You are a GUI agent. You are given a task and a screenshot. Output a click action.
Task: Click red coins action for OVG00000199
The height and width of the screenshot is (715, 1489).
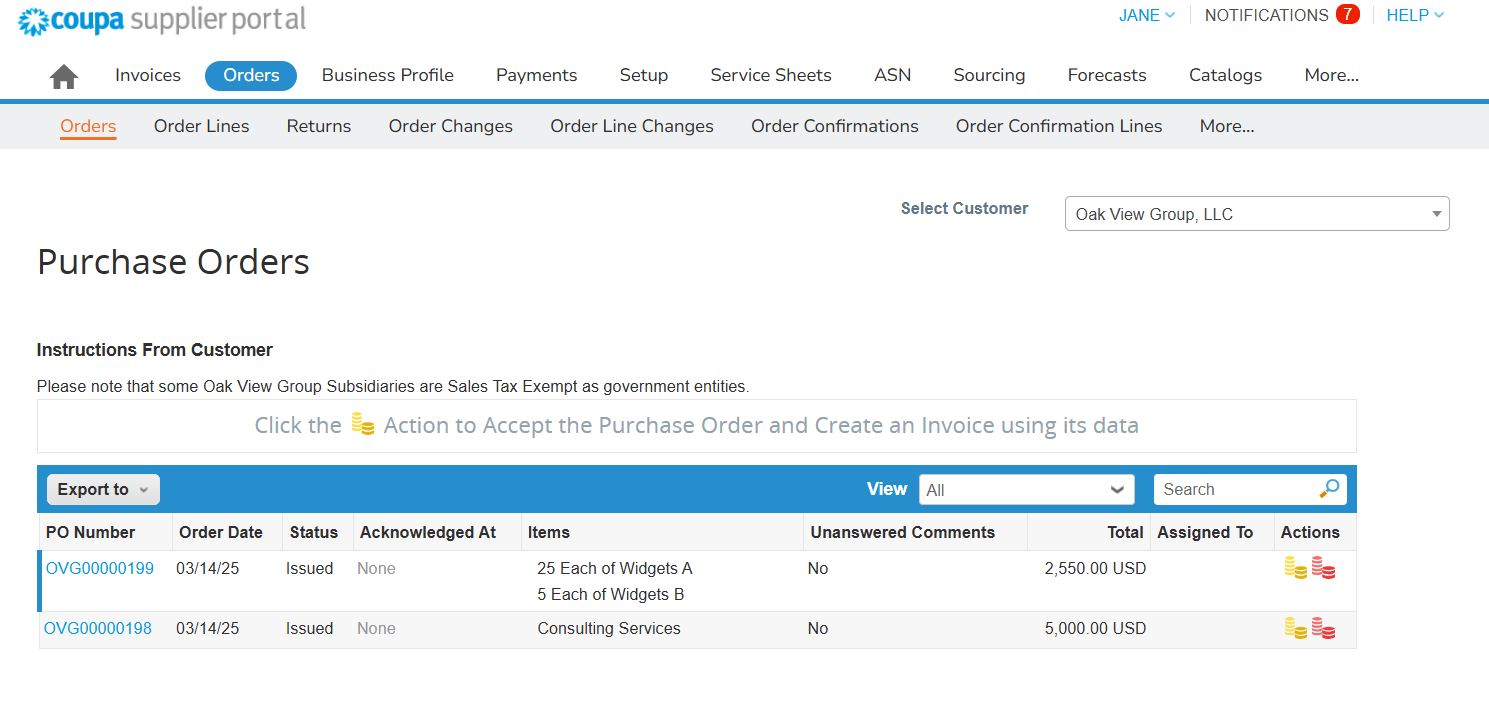[1323, 568]
